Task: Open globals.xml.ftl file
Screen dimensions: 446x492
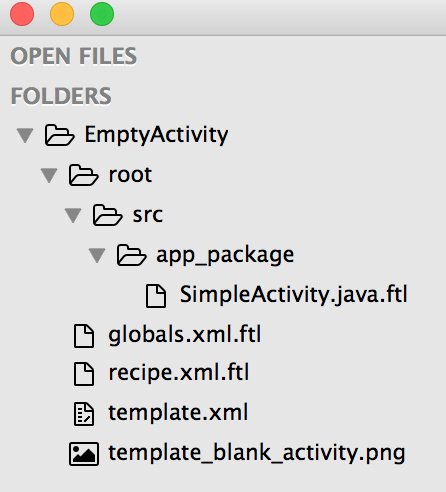Action: point(185,334)
